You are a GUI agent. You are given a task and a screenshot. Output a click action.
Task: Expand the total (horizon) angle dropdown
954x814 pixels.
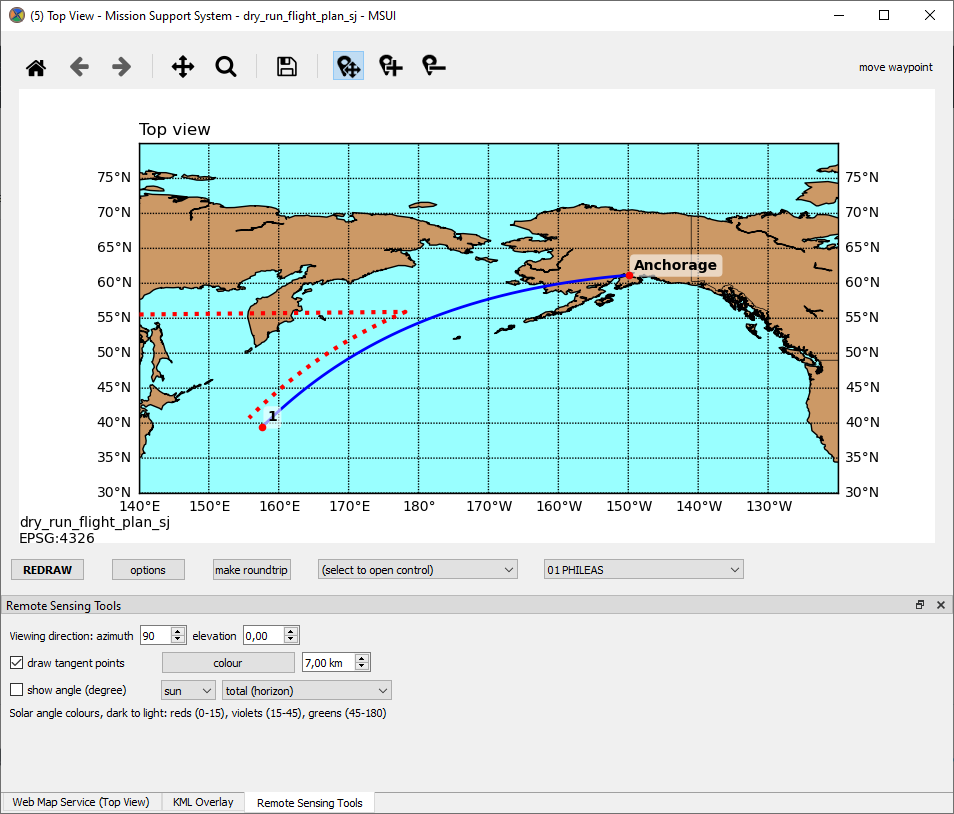305,690
